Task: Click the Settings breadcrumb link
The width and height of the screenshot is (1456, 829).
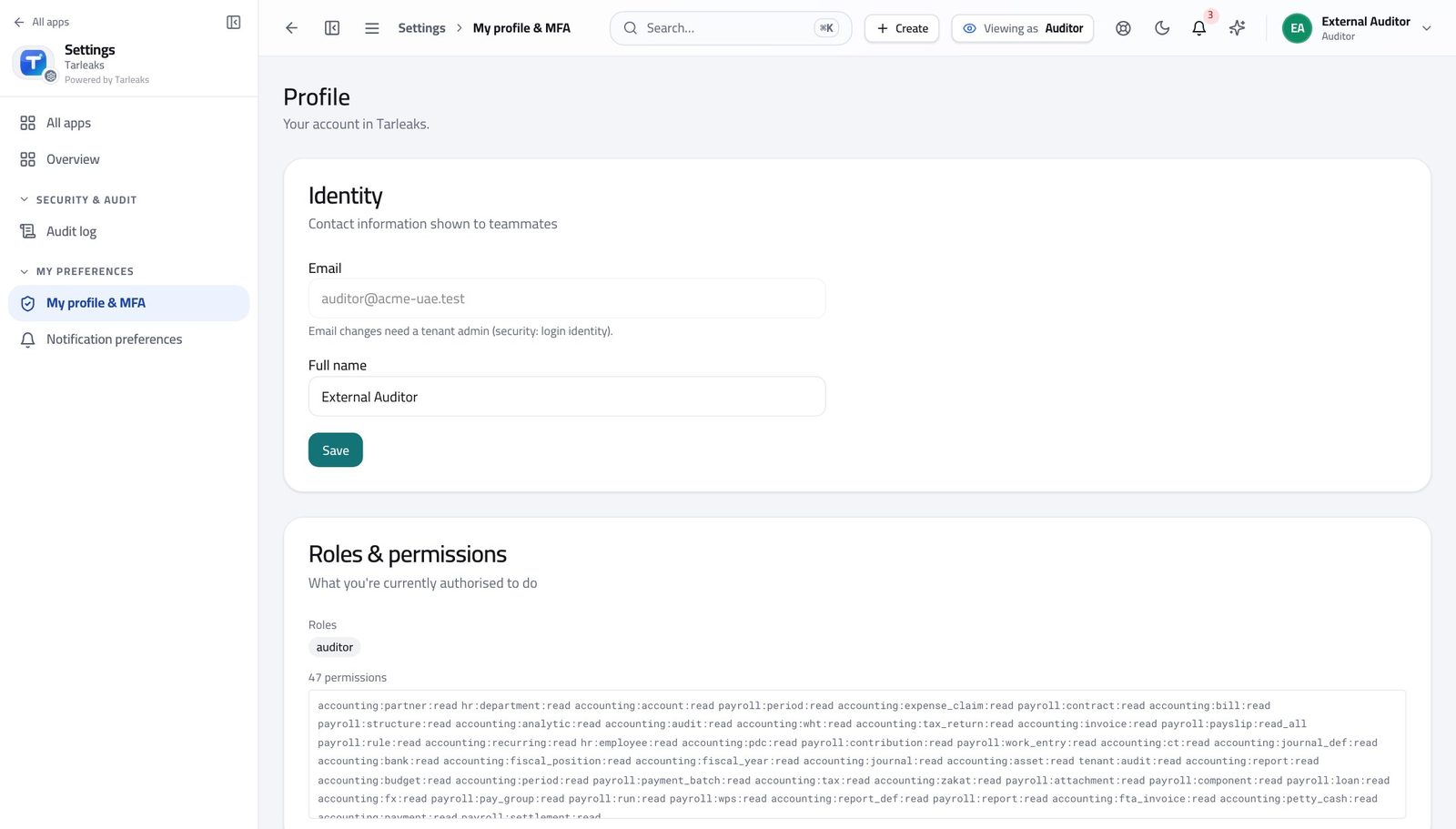Action: click(x=421, y=28)
